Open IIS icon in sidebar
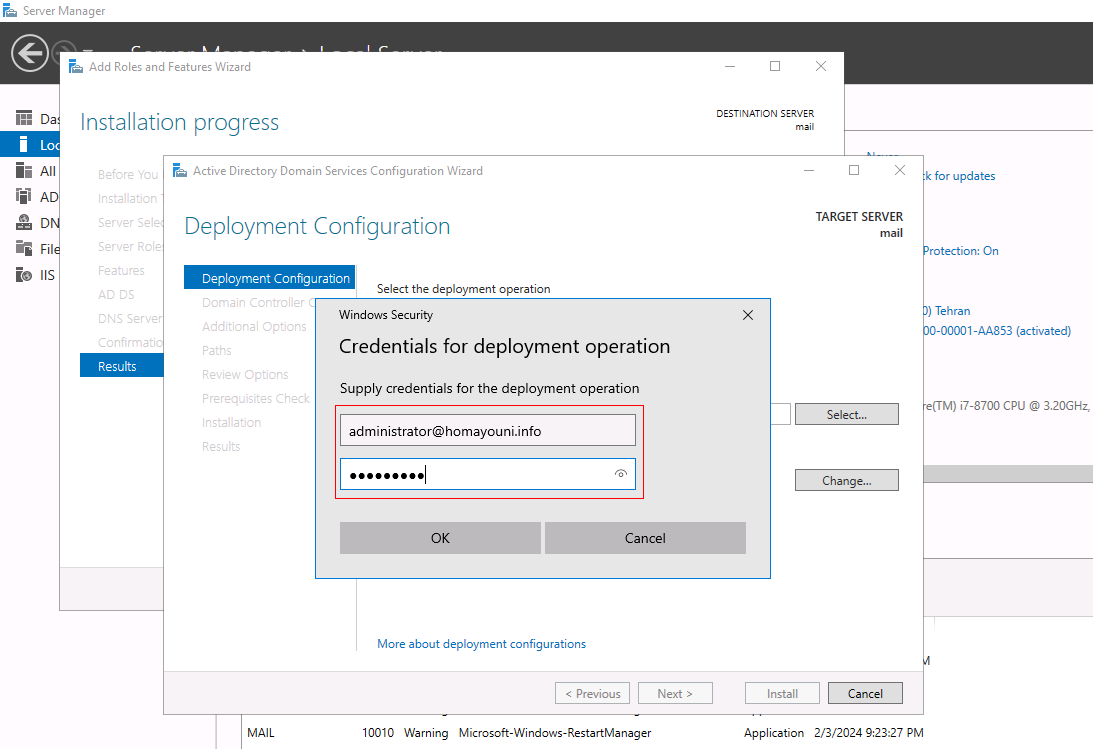Viewport: 1093px width, 749px height. 24,275
